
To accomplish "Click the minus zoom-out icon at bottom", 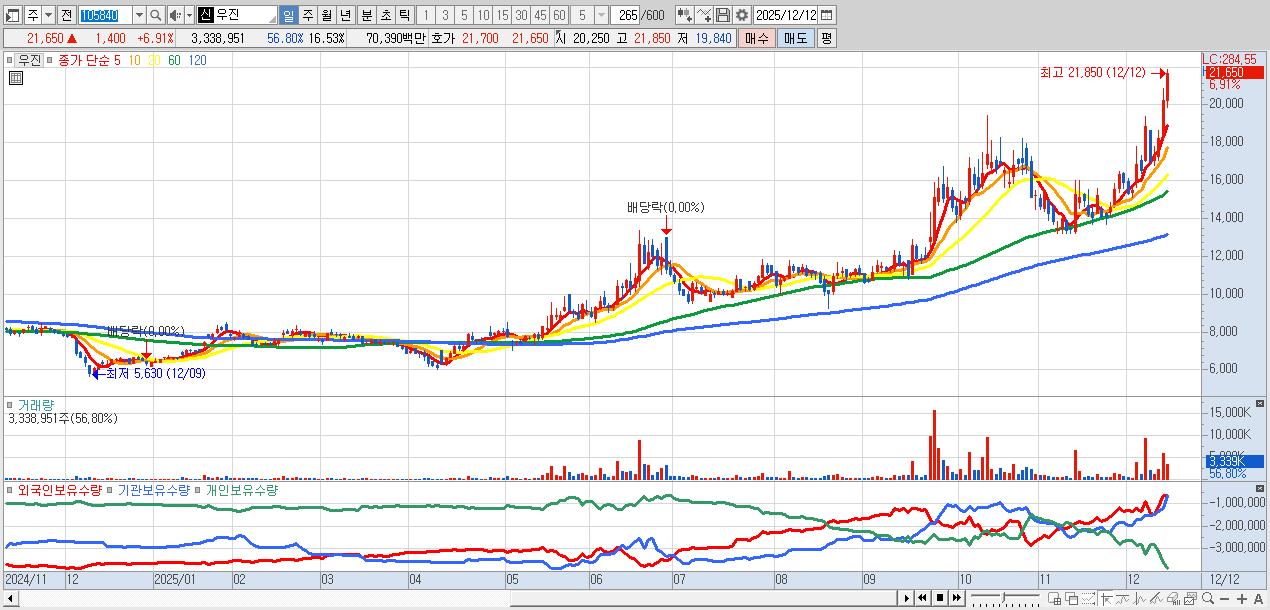I will pyautogui.click(x=1224, y=599).
